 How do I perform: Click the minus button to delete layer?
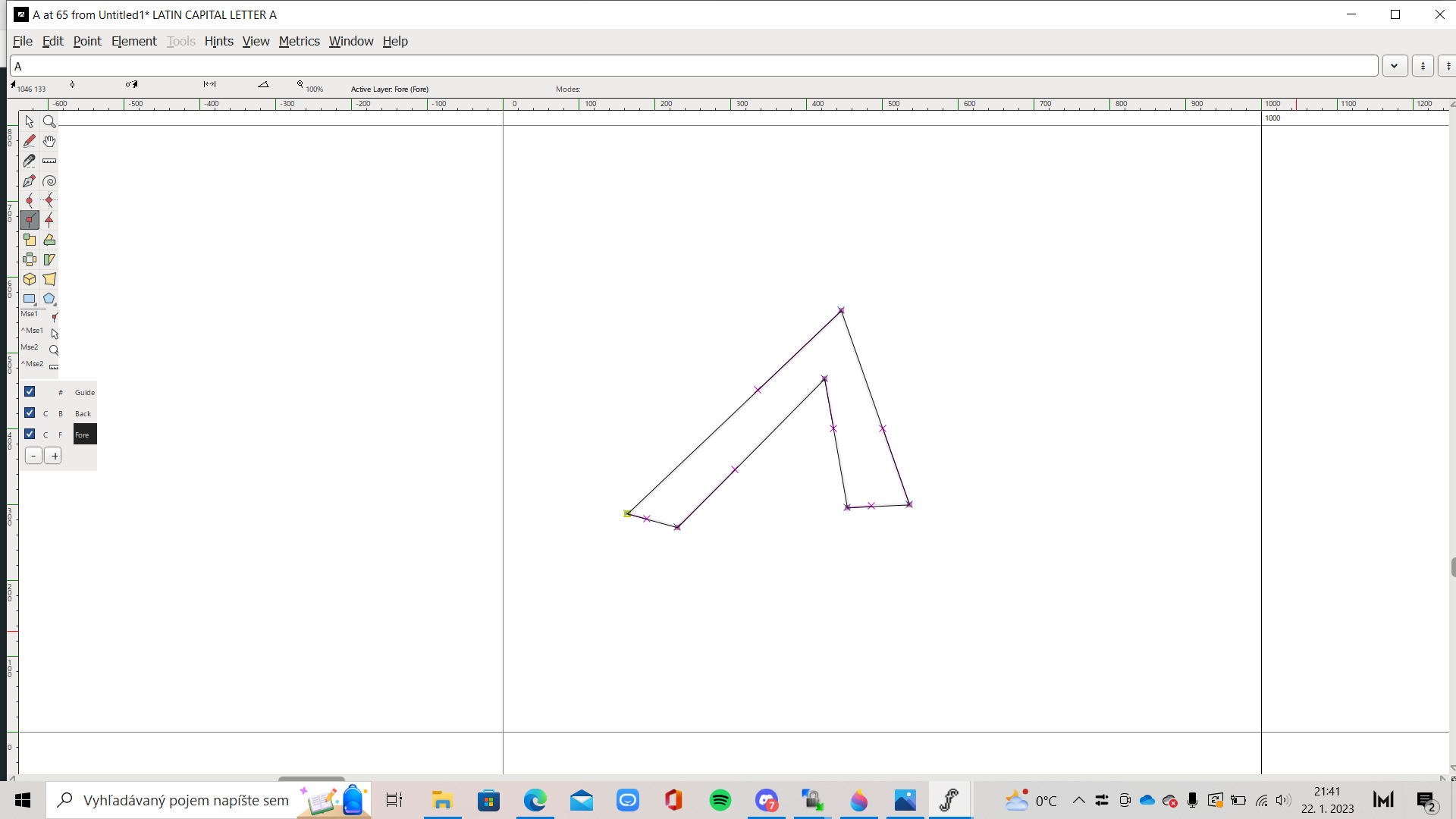click(33, 456)
